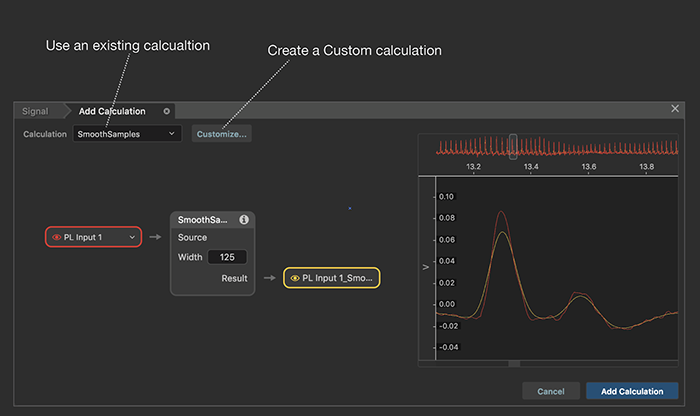Toggle PL Input 1 red eye visibility
Screen dimensions: 700x416
coord(57,237)
